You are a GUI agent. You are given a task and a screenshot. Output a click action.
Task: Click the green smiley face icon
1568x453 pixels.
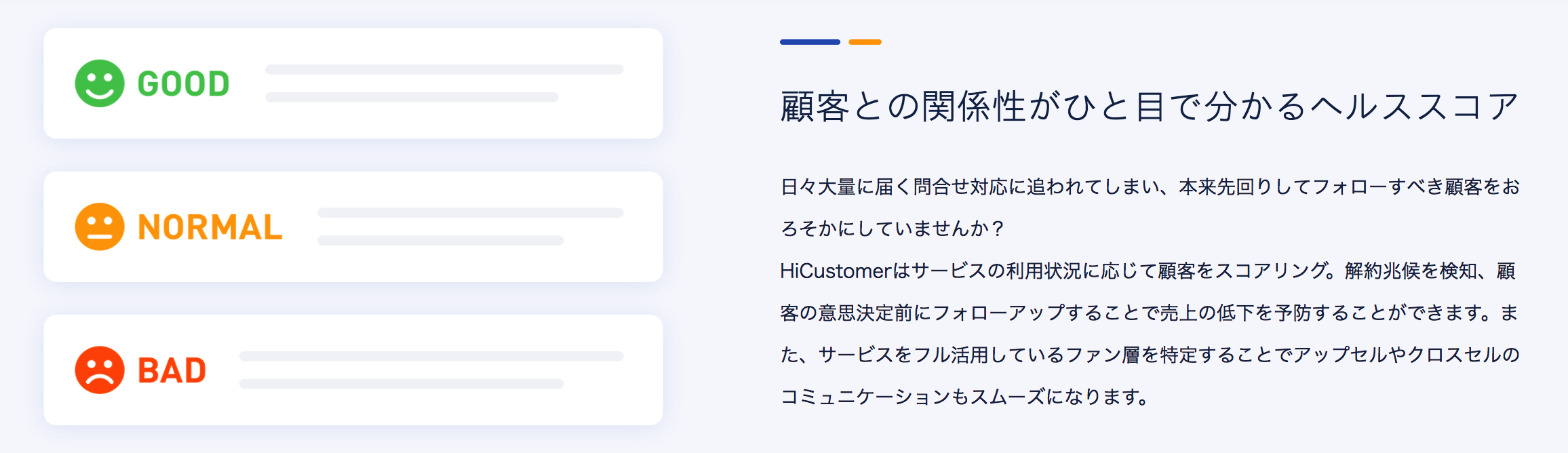(100, 83)
